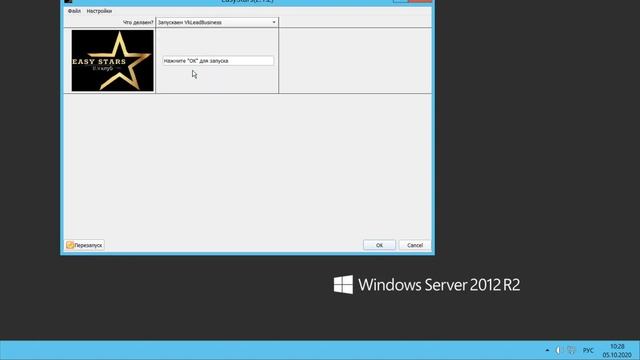Switch input language РУС indicator
The height and width of the screenshot is (360, 640).
[x=588, y=351]
